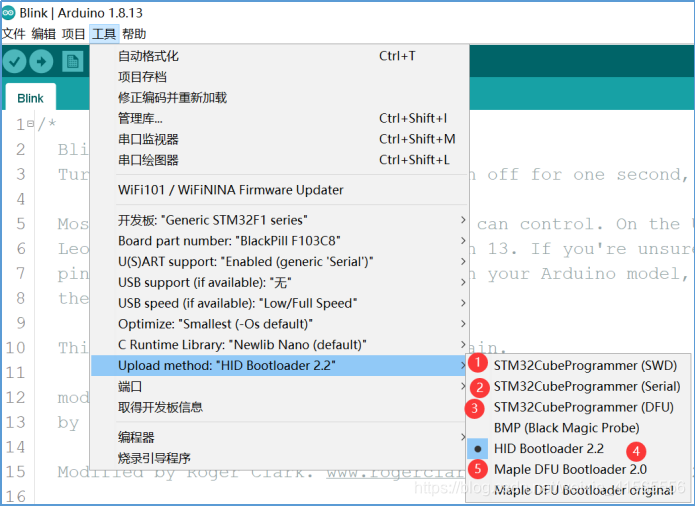
Task: Click the Verify checkmark toolbar icon
Action: pyautogui.click(x=14, y=61)
